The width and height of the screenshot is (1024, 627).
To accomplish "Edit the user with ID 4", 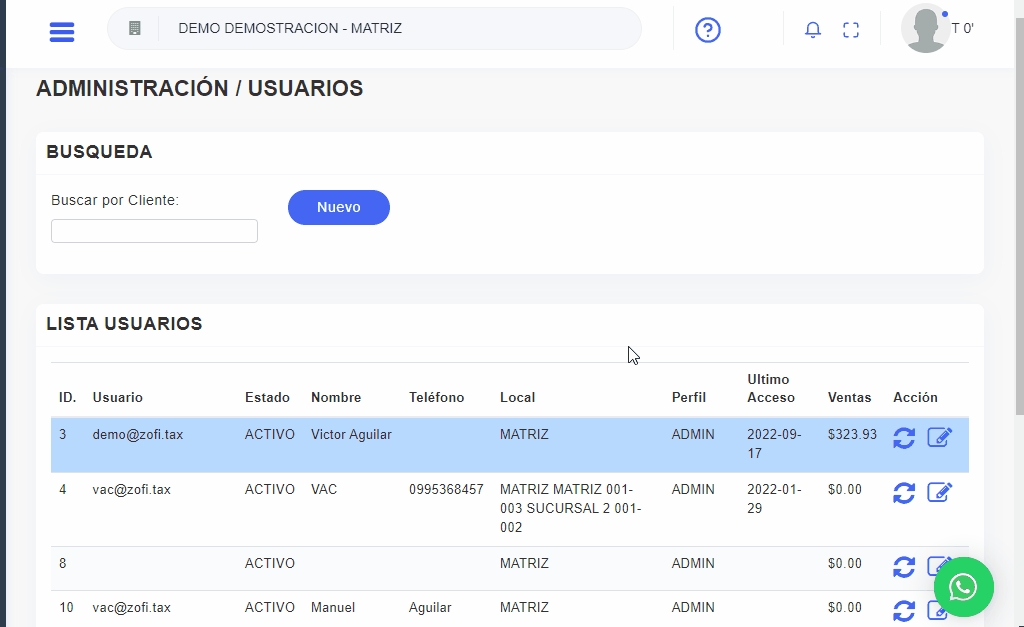I will coord(940,493).
